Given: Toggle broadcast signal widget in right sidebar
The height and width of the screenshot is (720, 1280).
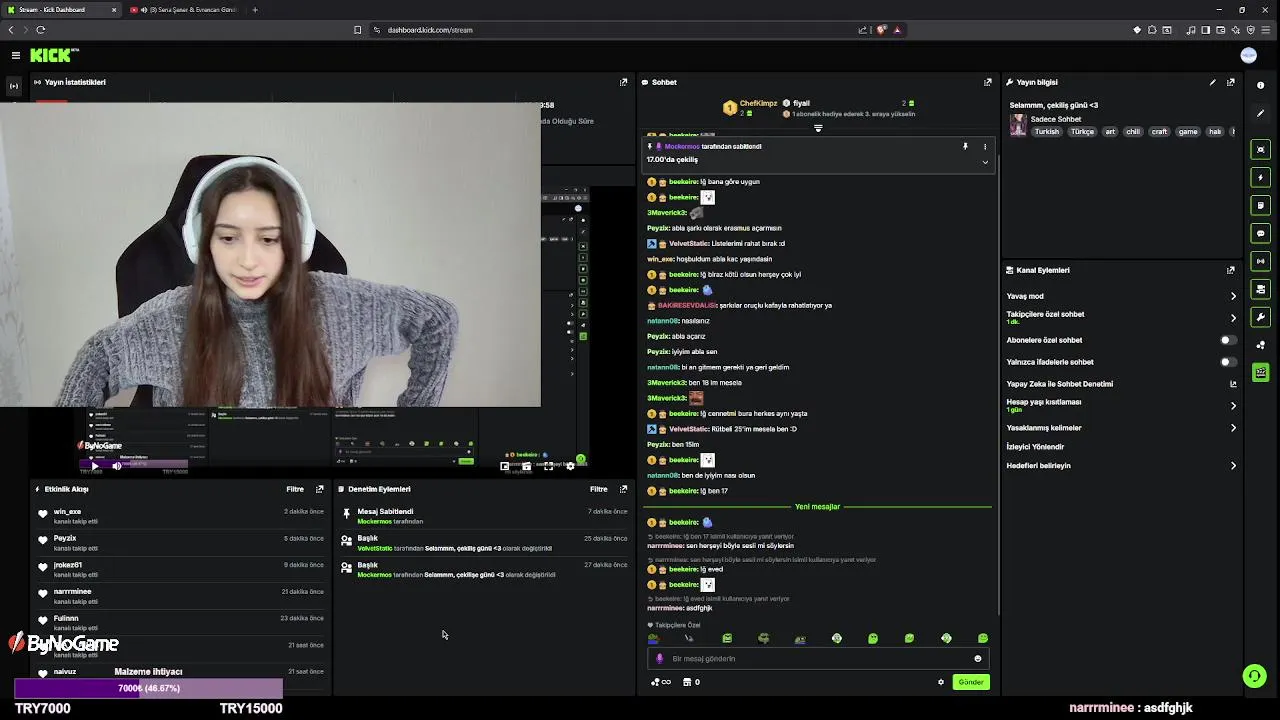Looking at the screenshot, I should [1261, 261].
